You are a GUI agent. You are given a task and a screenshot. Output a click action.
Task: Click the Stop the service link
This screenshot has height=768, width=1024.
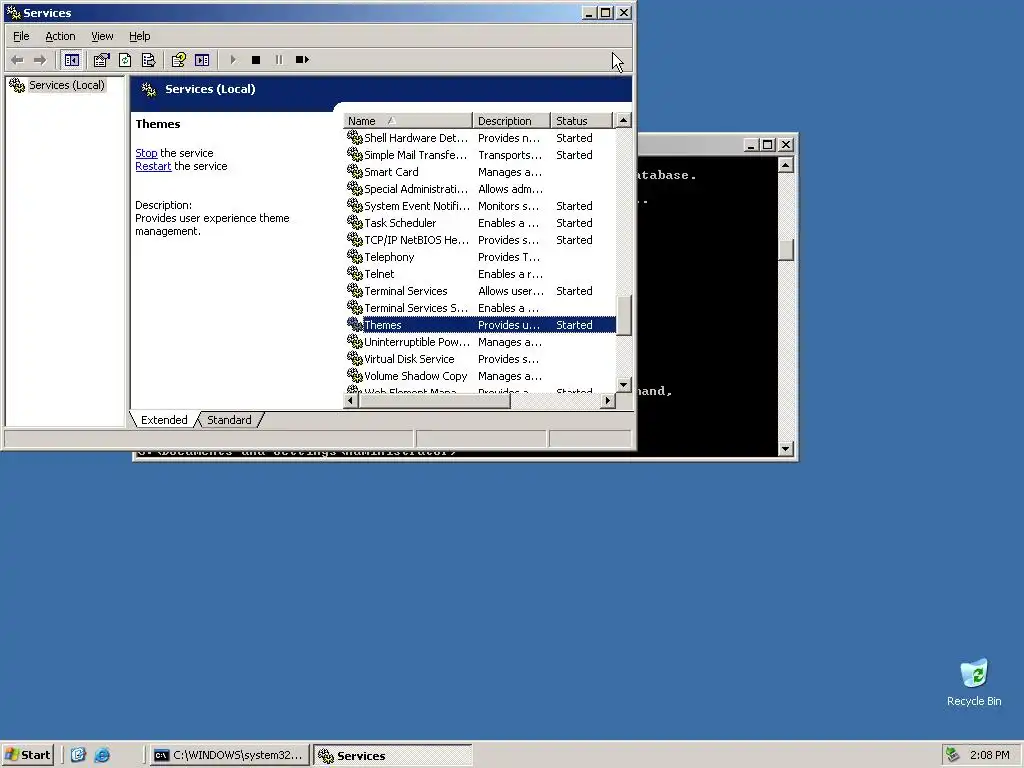(x=146, y=153)
